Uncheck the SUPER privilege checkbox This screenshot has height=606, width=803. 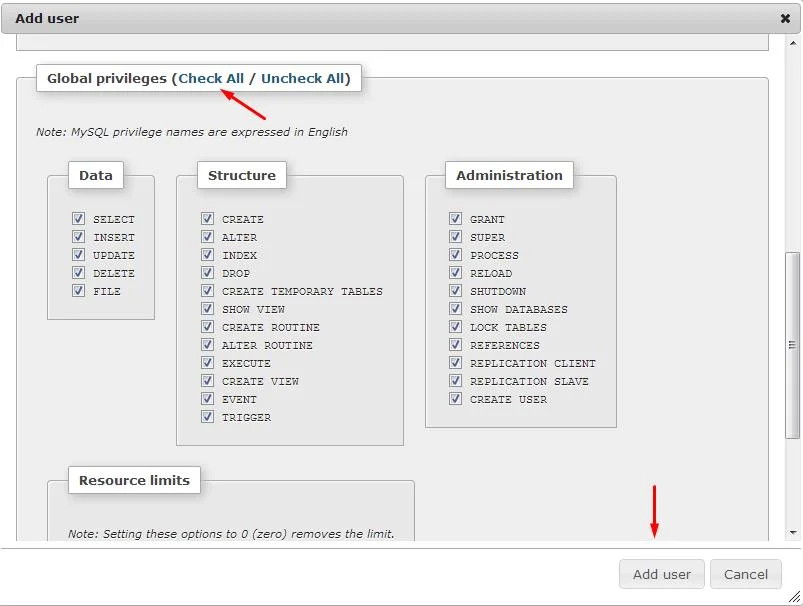click(455, 237)
